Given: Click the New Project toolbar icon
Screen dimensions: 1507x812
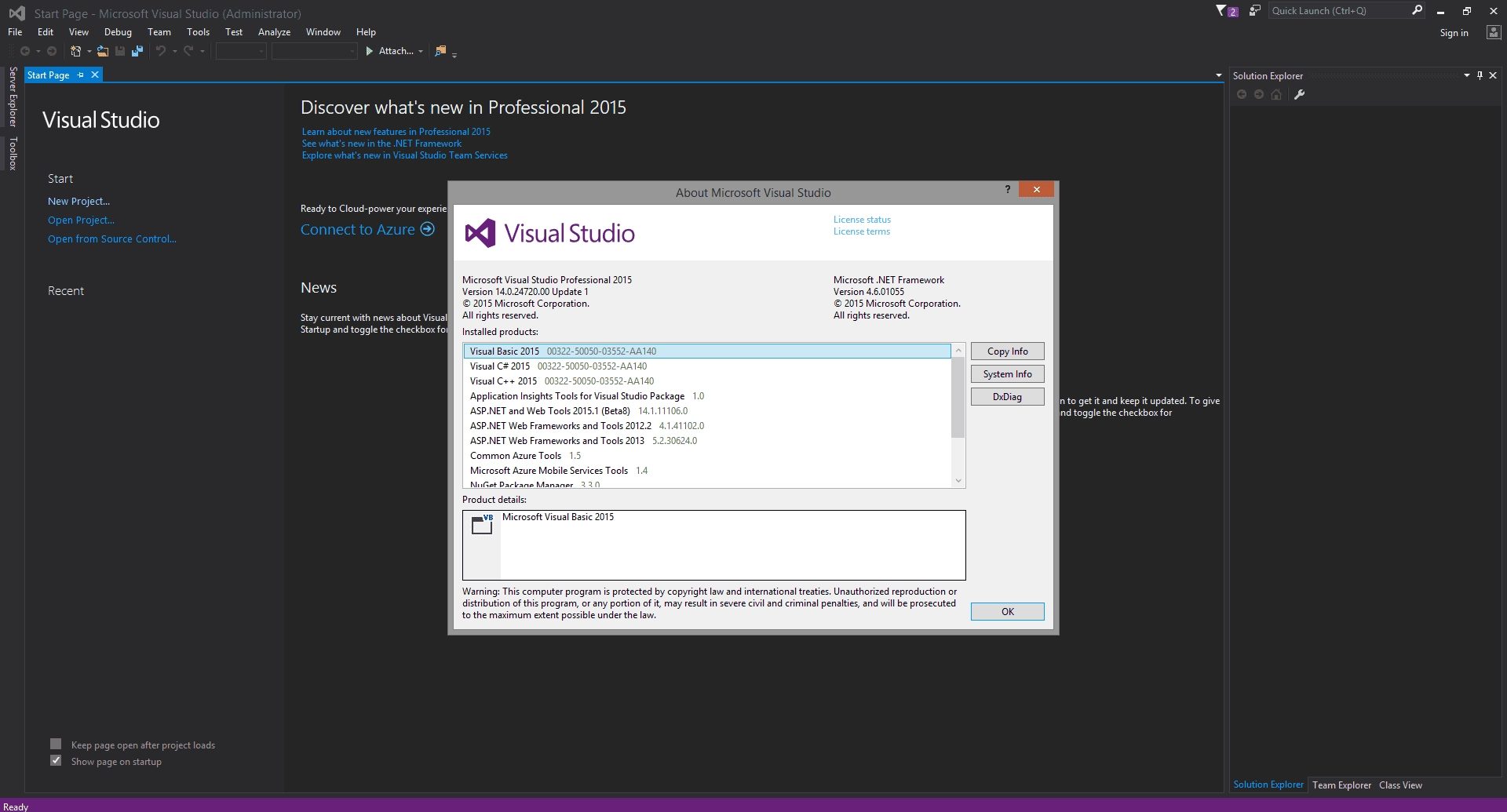Looking at the screenshot, I should 75,51.
